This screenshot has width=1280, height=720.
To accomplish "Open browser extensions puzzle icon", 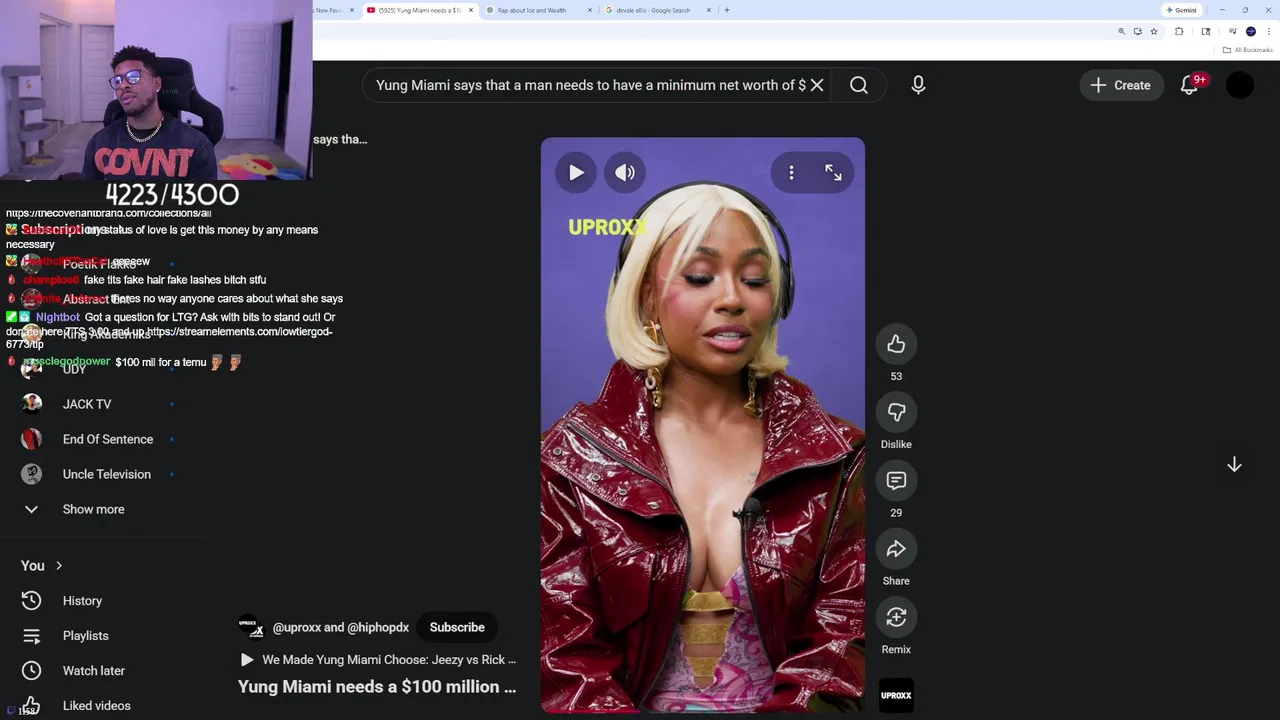I will 1179,32.
